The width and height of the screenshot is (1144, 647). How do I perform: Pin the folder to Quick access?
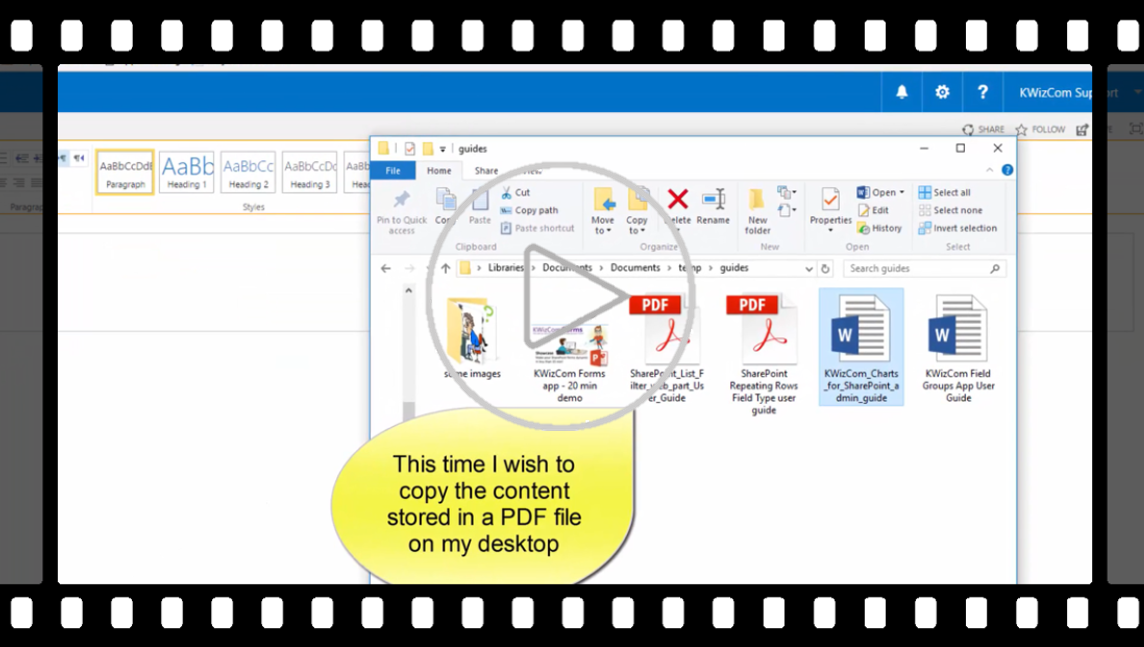pyautogui.click(x=401, y=212)
